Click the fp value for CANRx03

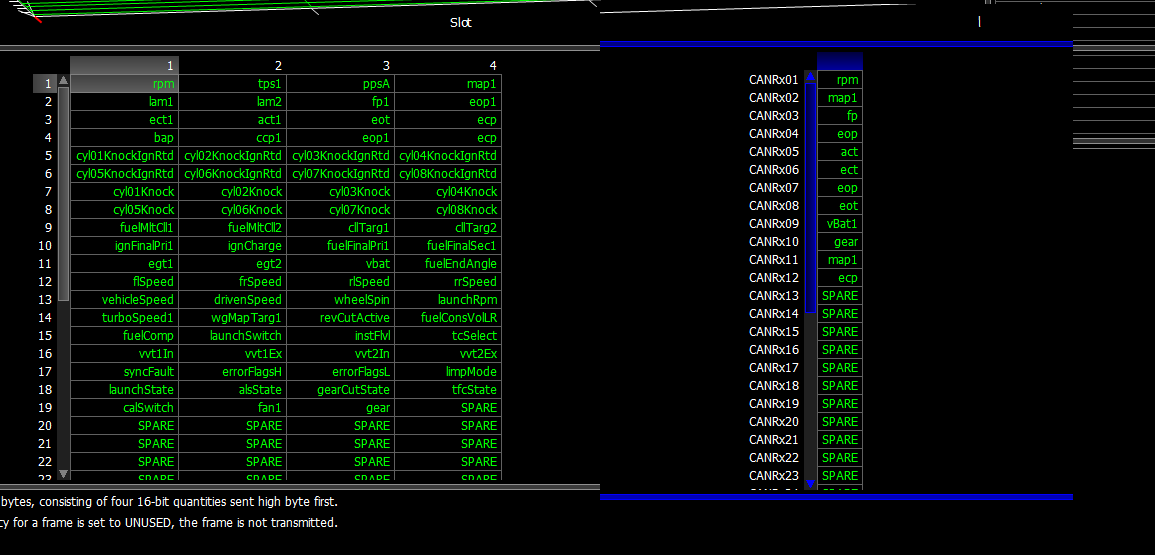(x=840, y=116)
